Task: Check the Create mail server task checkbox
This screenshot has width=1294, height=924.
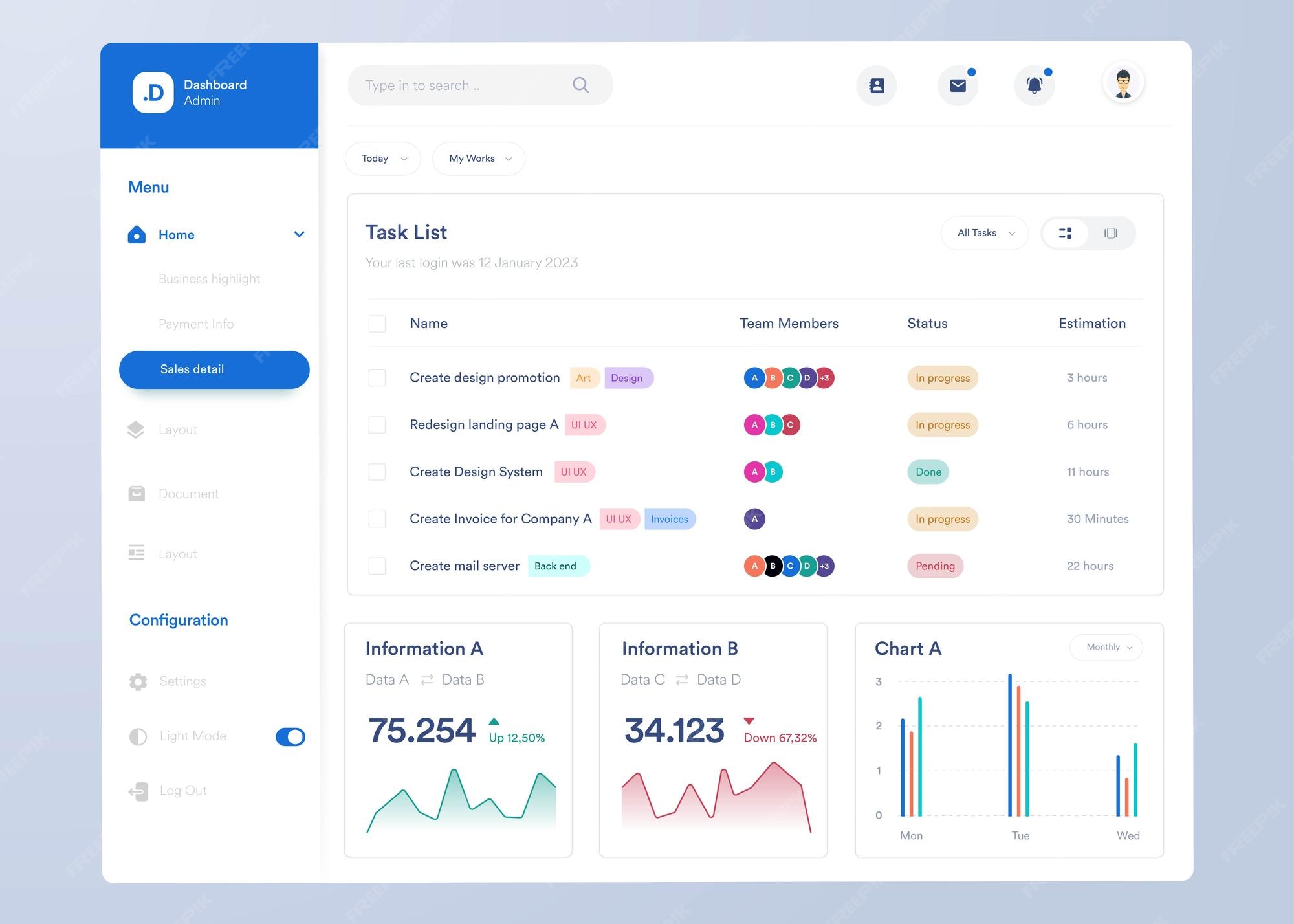Action: 377,566
